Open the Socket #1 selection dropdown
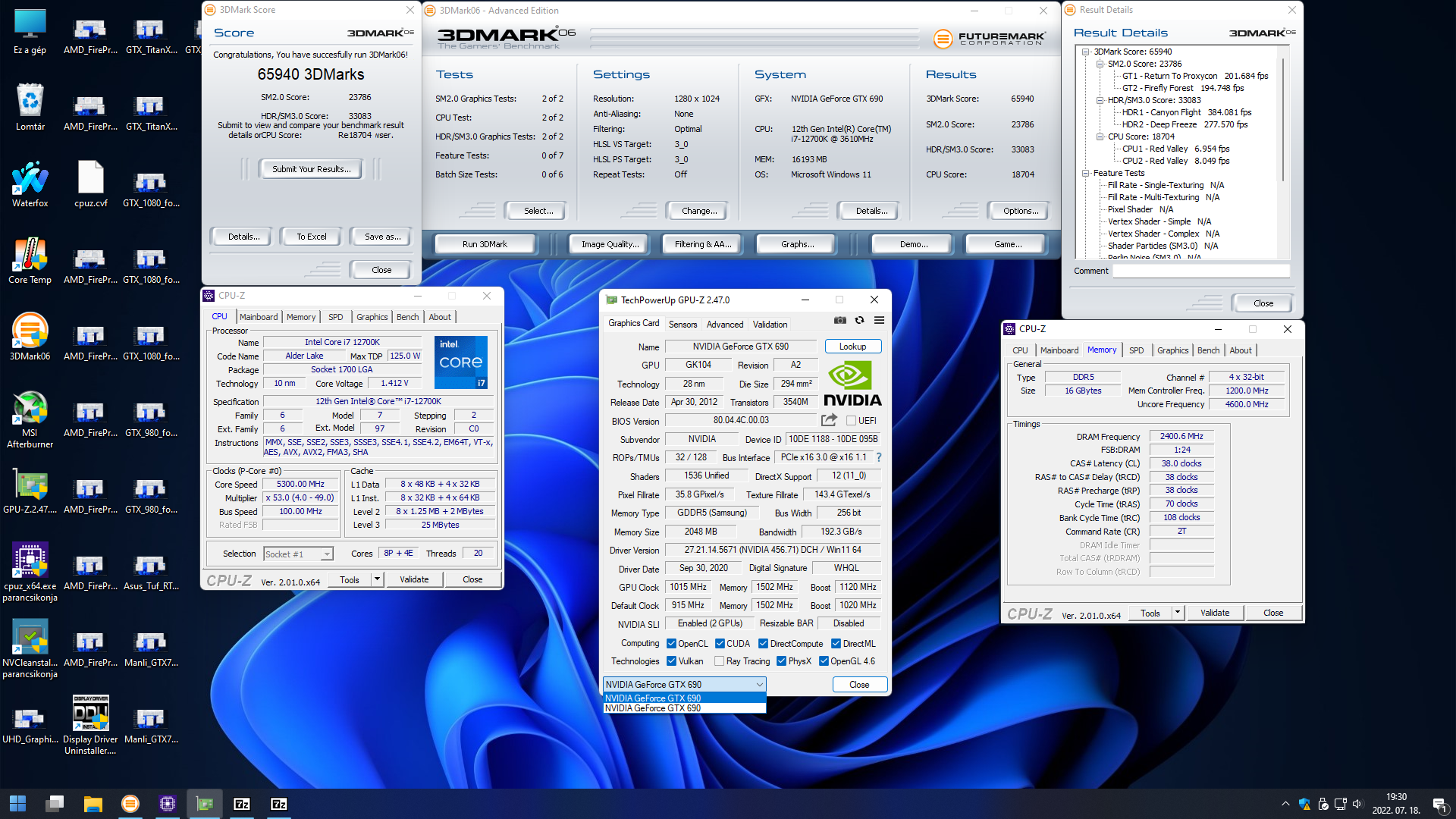Image resolution: width=1456 pixels, height=819 pixels. (298, 554)
